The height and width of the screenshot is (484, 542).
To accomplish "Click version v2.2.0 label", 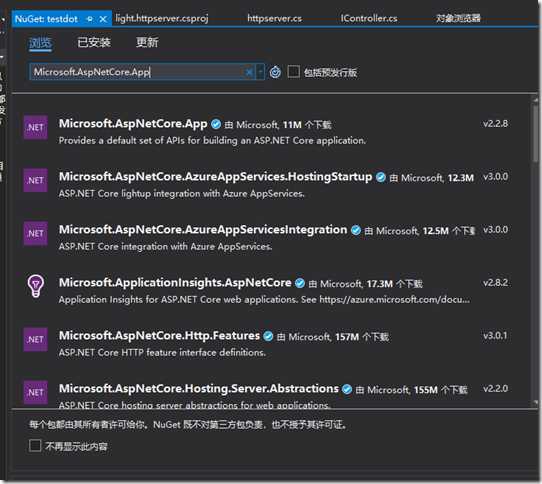I will coord(495,389).
